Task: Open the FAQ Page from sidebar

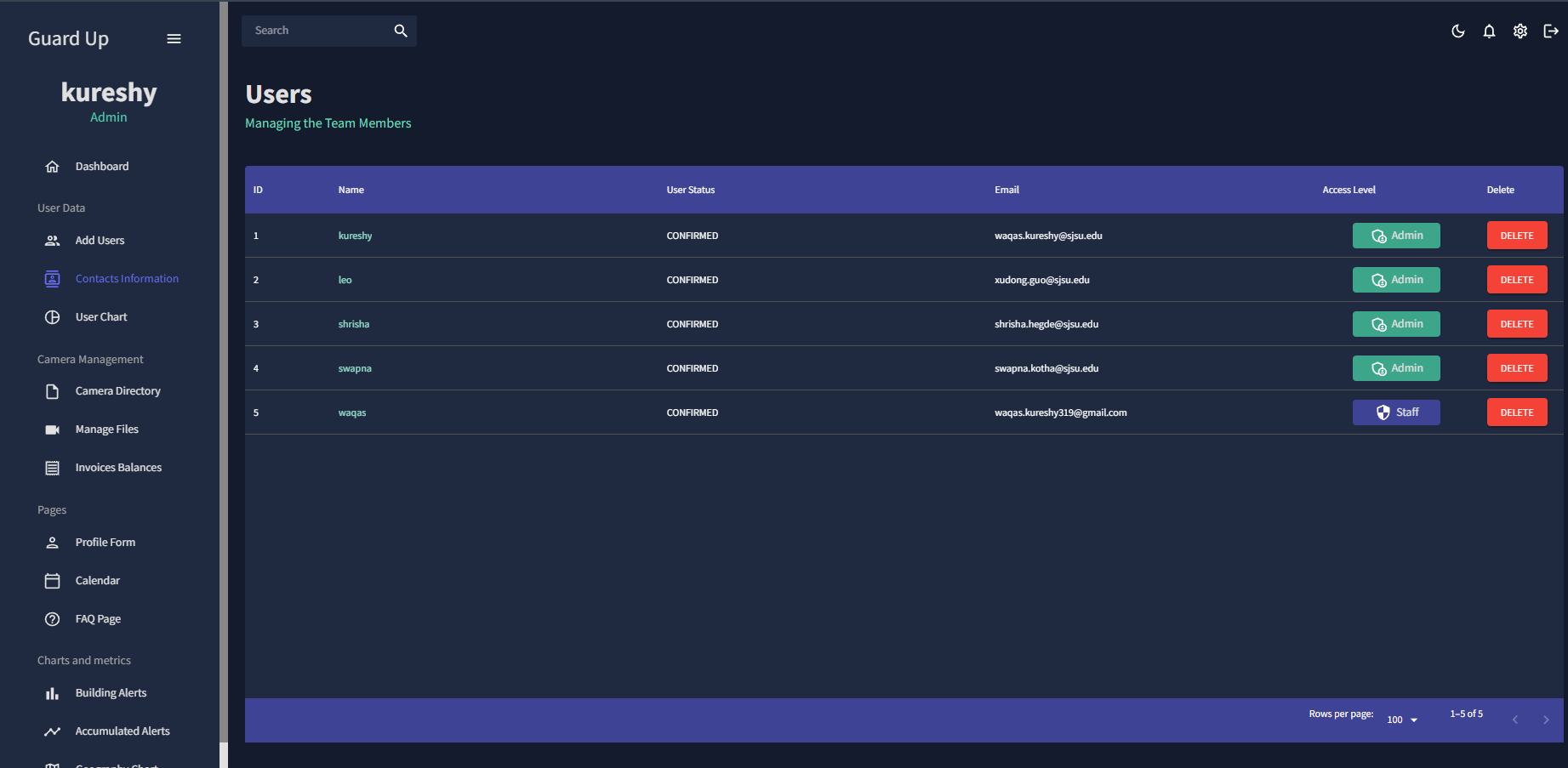Action: coord(98,618)
